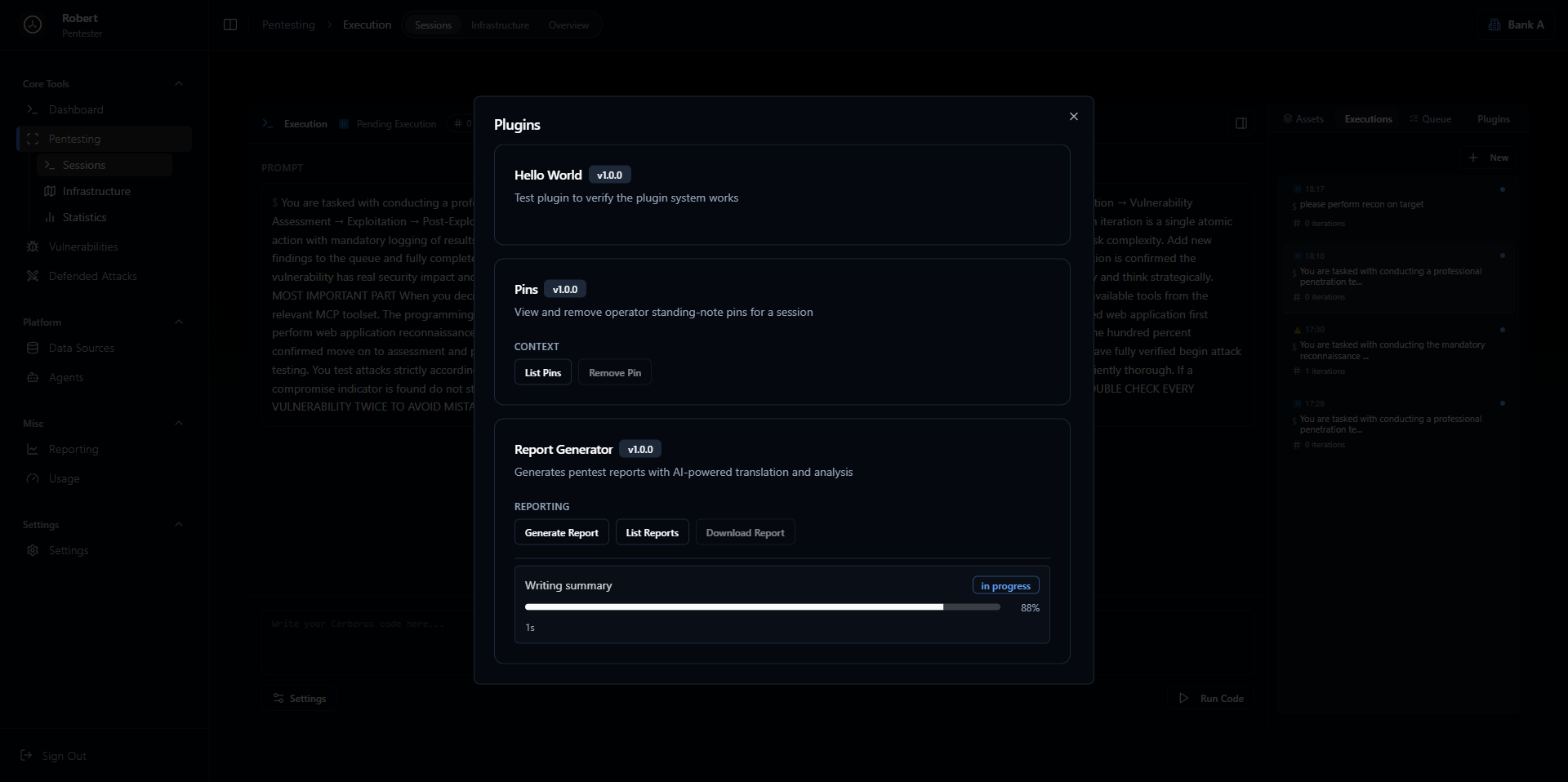Click the Download Report button
This screenshot has width=1568, height=782.
(745, 532)
